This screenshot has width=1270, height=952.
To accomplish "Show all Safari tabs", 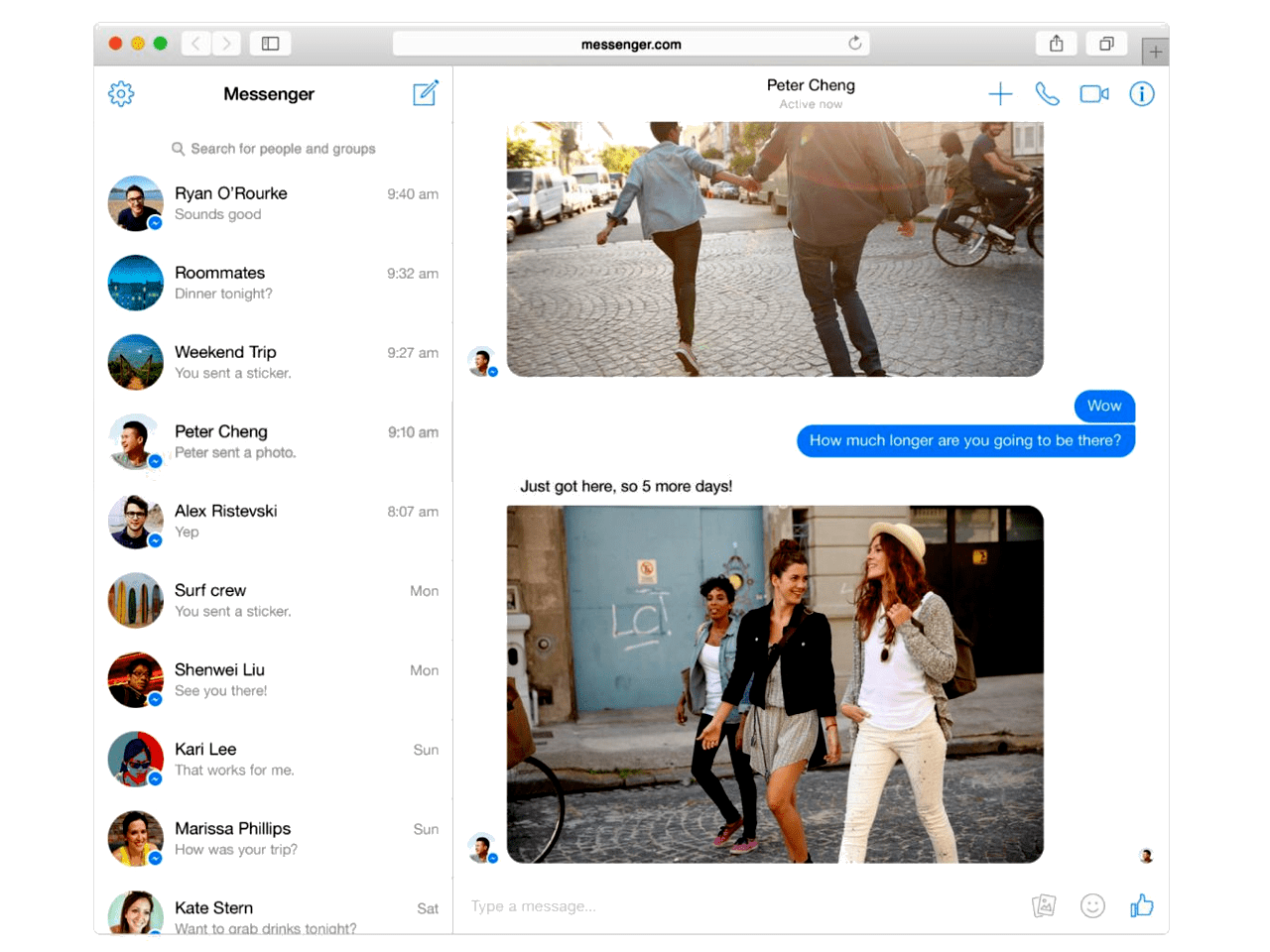I will tap(1106, 44).
